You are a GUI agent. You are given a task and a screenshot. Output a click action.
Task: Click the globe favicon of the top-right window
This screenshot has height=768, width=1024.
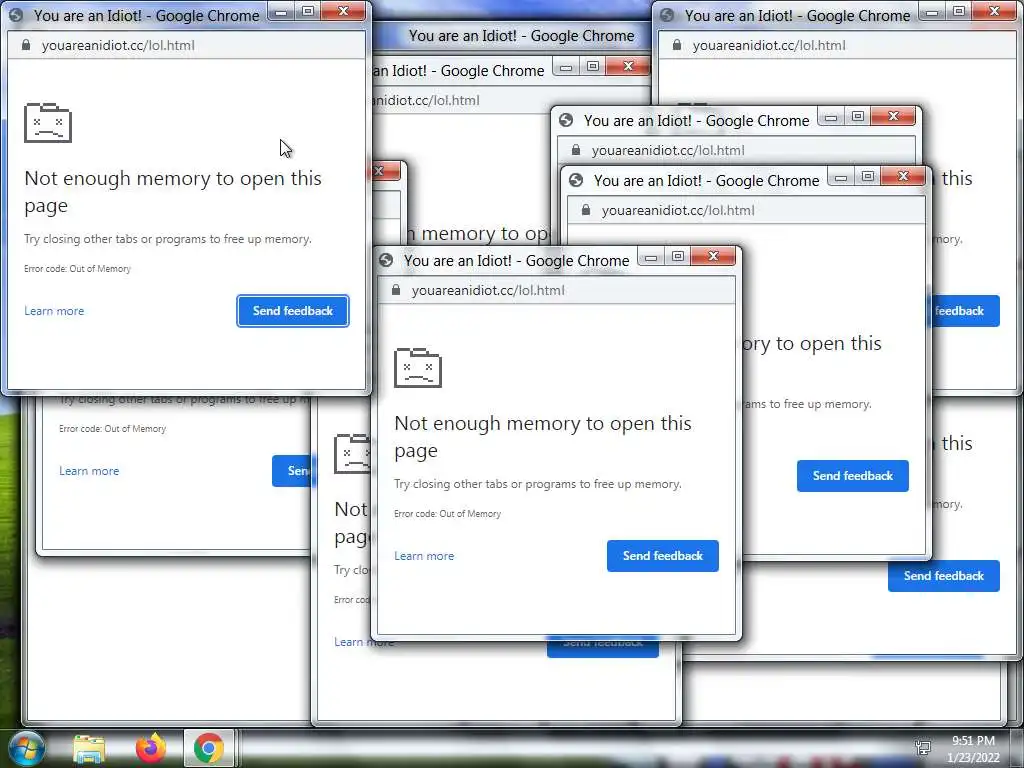point(667,15)
